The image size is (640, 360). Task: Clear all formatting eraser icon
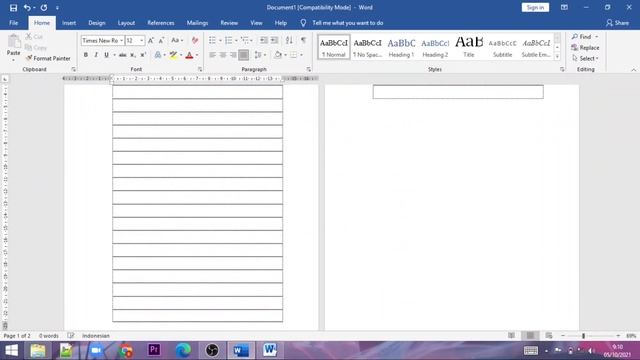[195, 40]
